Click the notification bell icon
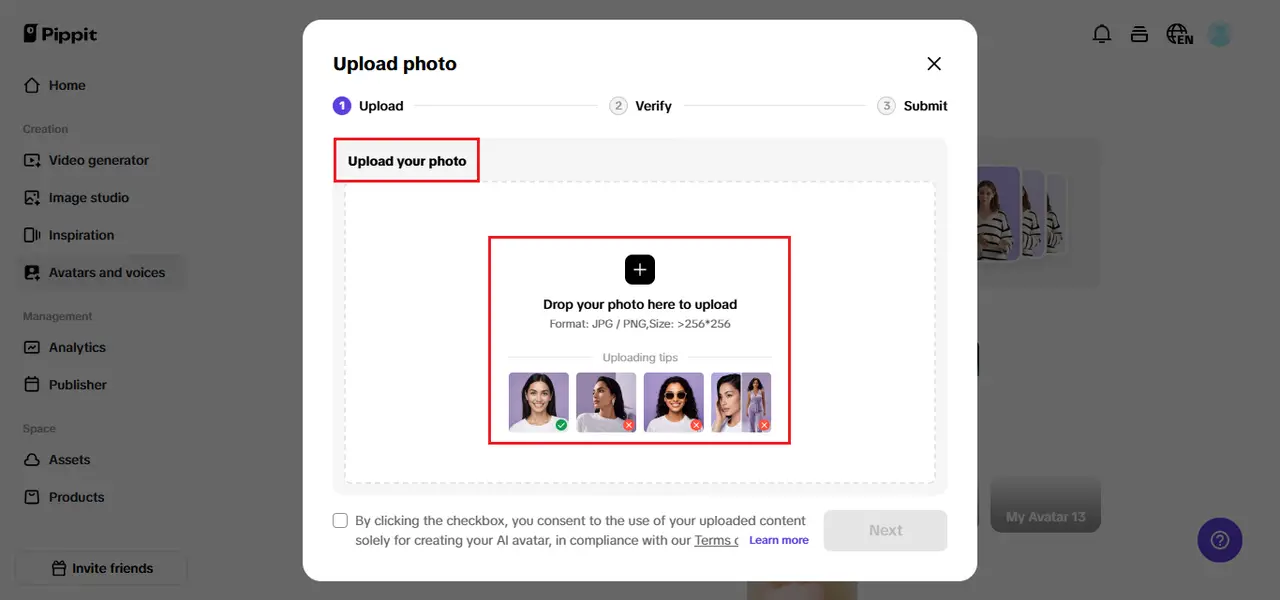Screen dimensions: 1280x600 tap(1102, 34)
